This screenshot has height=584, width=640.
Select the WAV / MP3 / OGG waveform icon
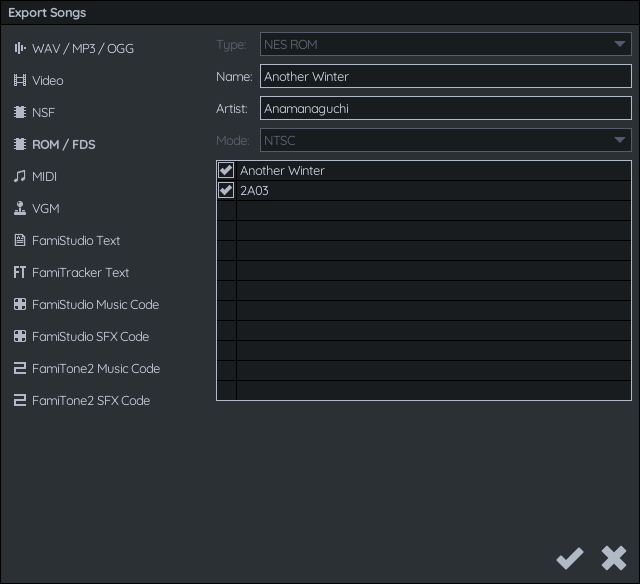pos(20,48)
